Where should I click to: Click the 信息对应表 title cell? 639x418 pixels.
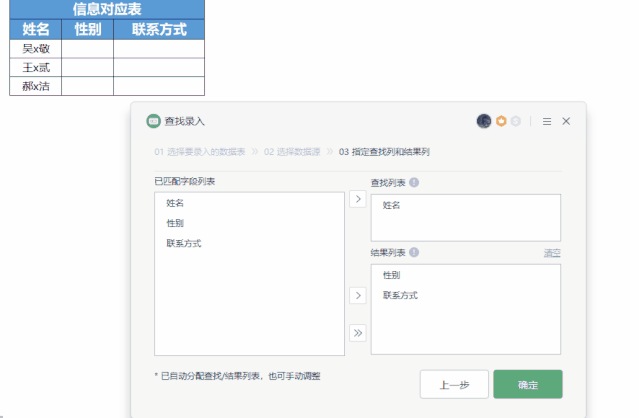[x=107, y=9]
